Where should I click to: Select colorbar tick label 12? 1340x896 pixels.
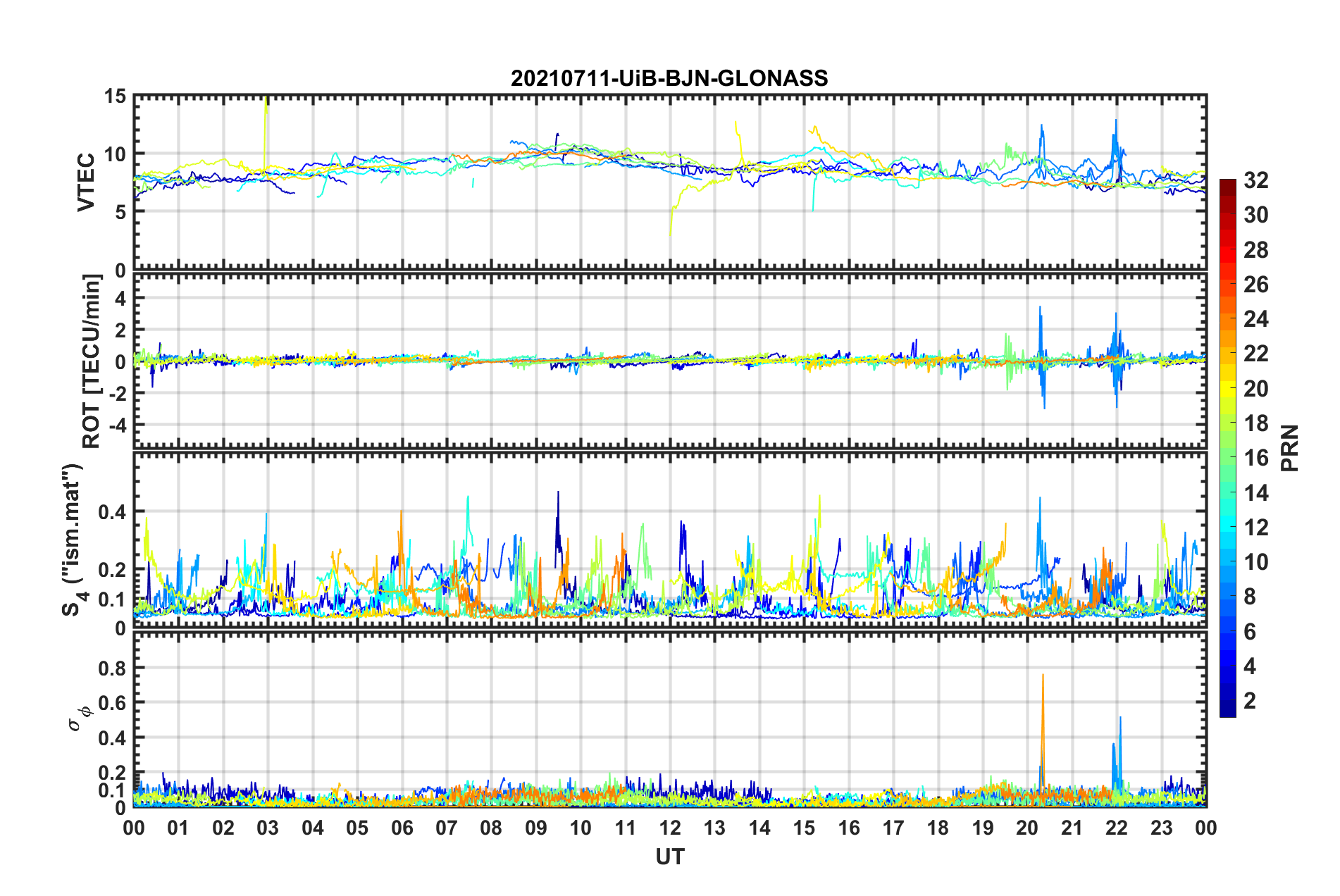[1255, 528]
